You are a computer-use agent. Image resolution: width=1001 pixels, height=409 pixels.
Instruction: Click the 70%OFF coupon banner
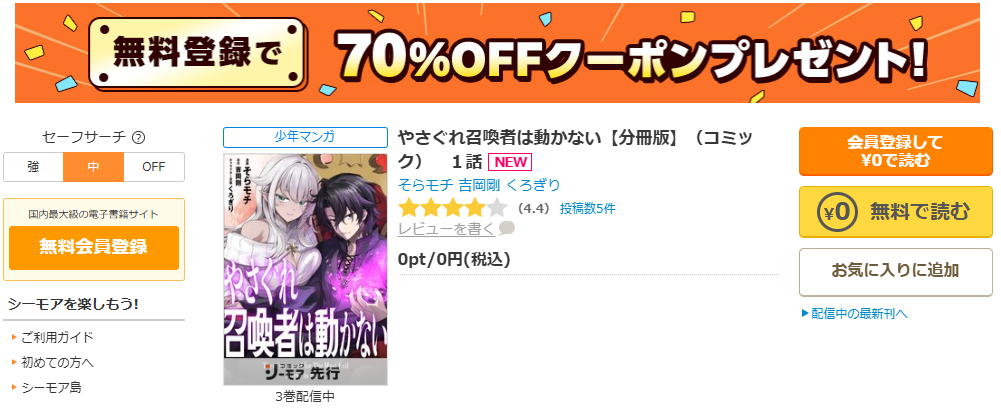pyautogui.click(x=497, y=53)
